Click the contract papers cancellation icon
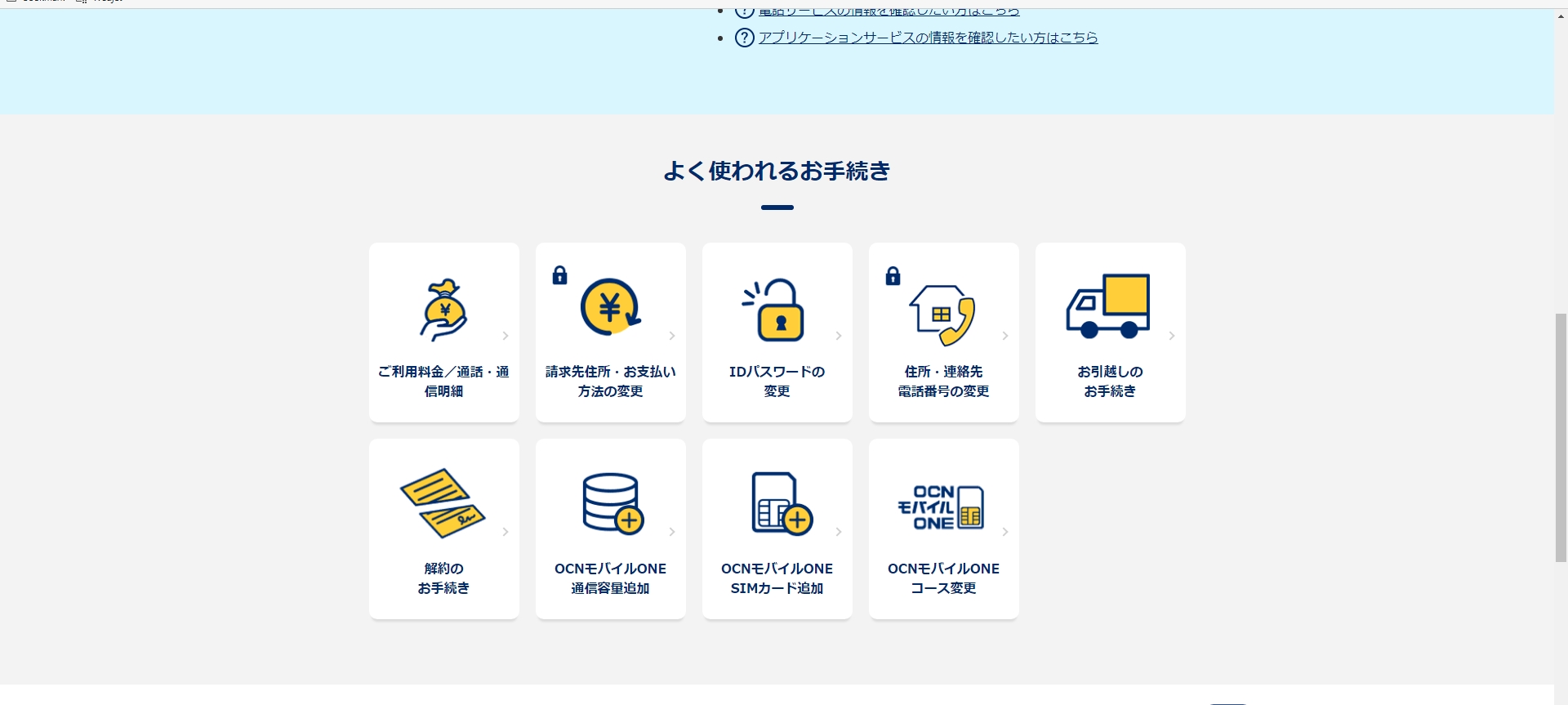 tap(443, 502)
